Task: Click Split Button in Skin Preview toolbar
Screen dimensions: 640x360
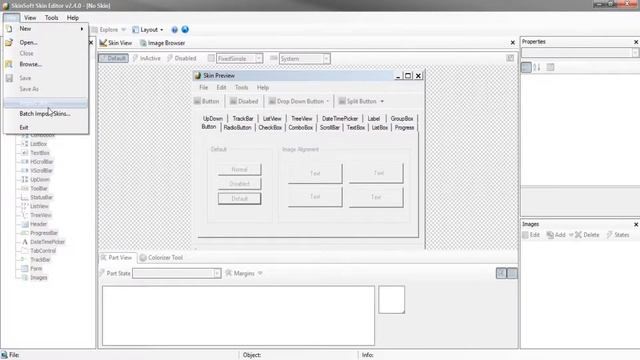Action: (361, 102)
